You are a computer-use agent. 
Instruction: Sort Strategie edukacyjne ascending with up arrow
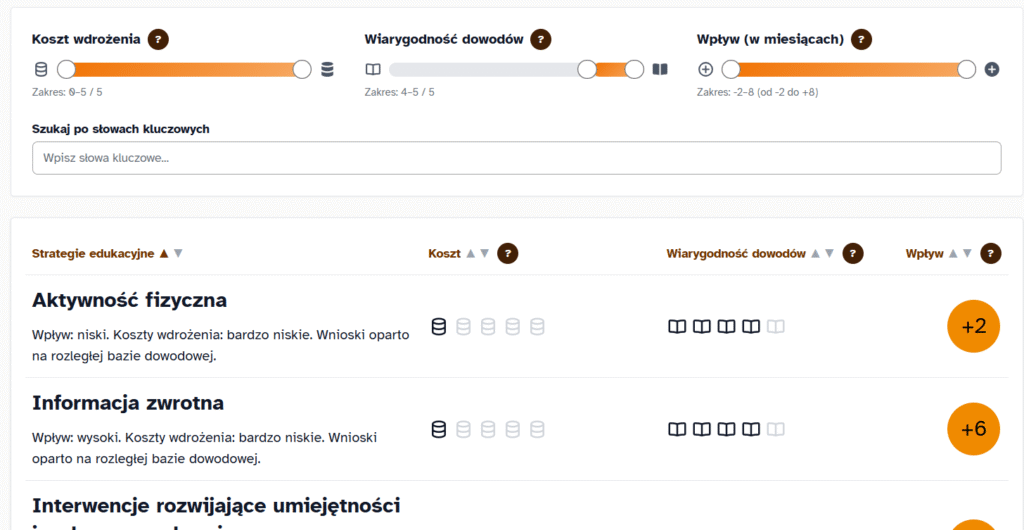click(164, 254)
